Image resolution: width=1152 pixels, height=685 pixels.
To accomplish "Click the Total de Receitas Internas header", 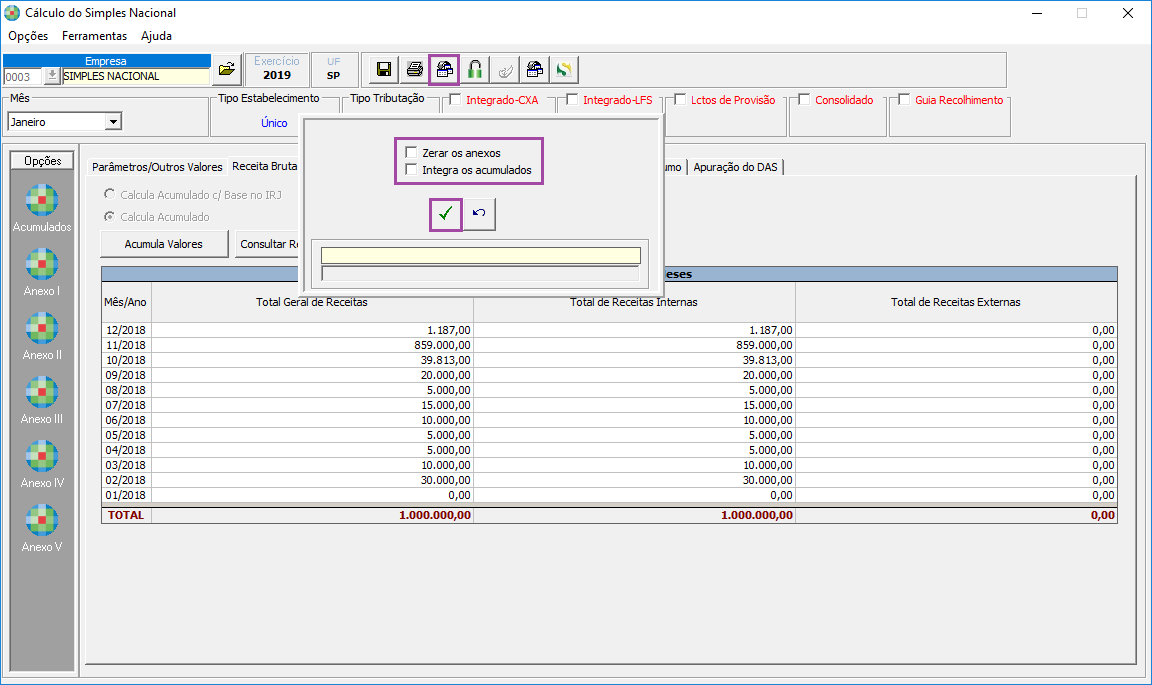I will click(x=634, y=302).
